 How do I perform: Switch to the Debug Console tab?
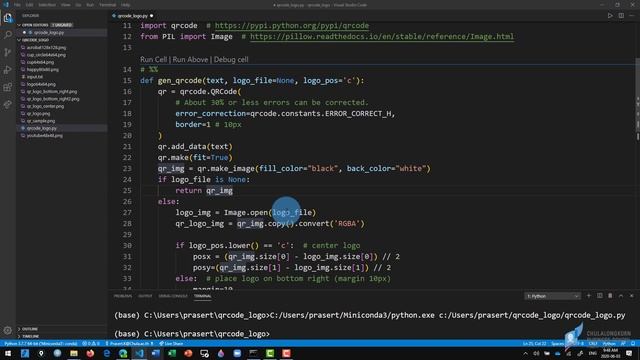173,296
